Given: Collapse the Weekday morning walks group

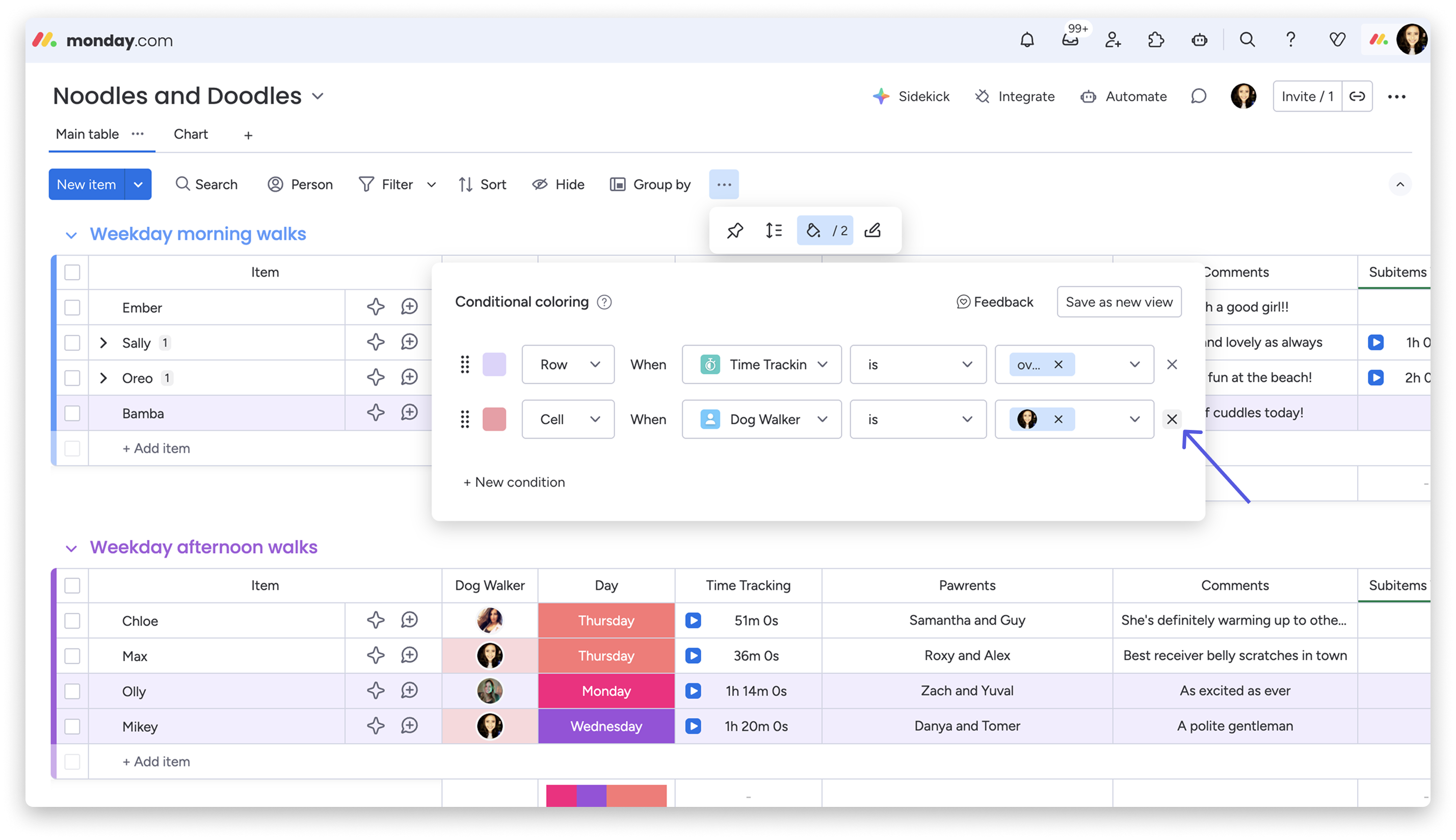Looking at the screenshot, I should (71, 235).
